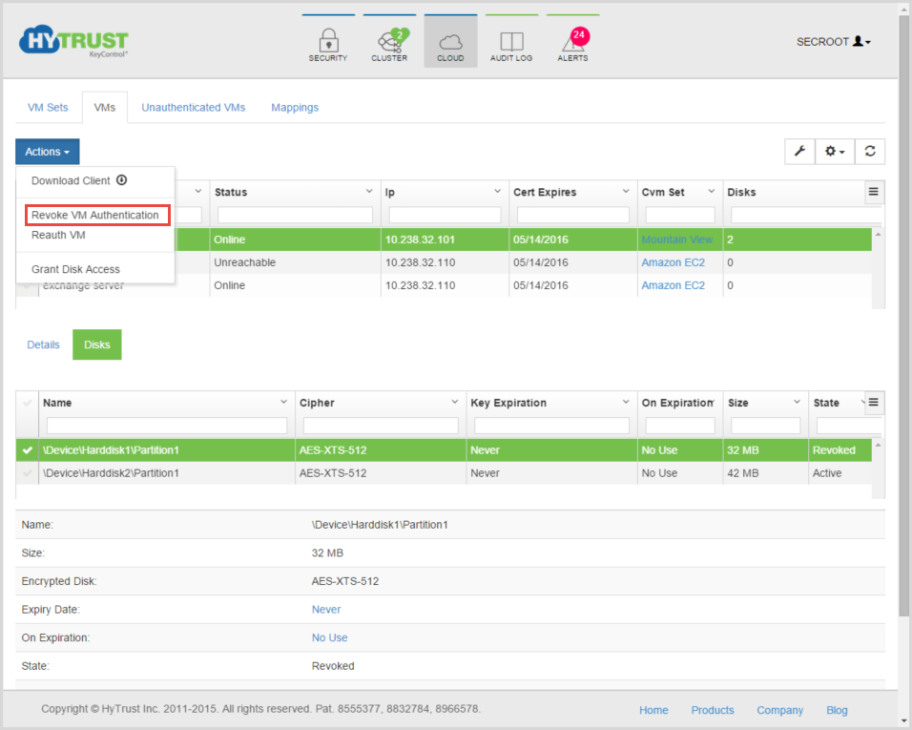Image resolution: width=912 pixels, height=730 pixels.
Task: Open the Actions dropdown button
Action: click(47, 152)
